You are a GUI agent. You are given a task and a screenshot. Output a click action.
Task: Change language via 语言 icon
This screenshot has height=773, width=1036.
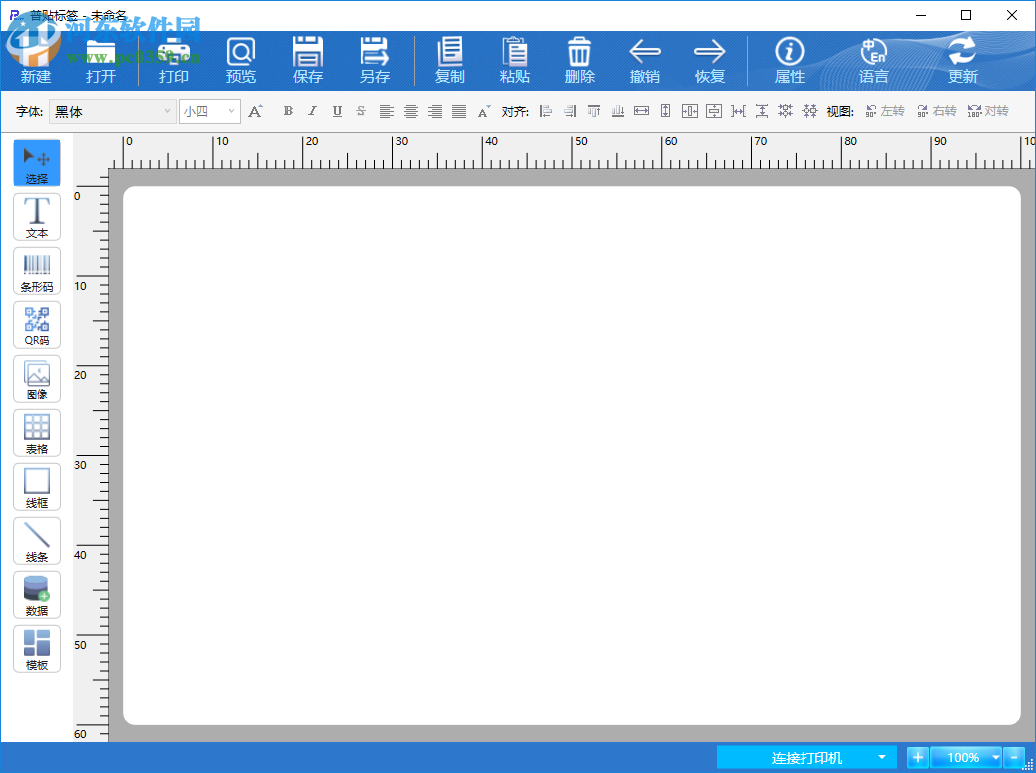point(873,61)
